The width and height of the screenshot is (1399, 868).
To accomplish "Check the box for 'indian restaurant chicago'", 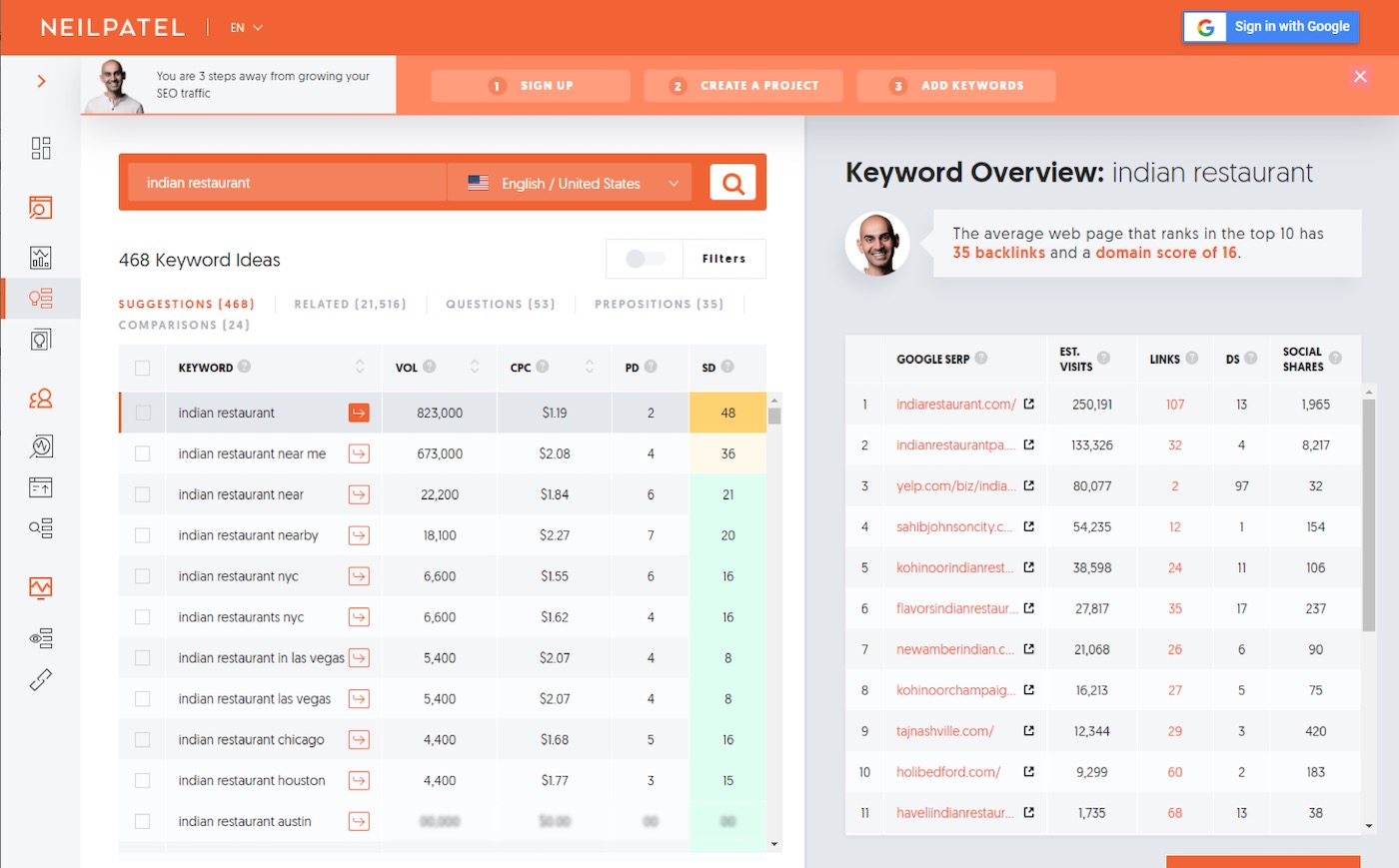I will pyautogui.click(x=143, y=740).
